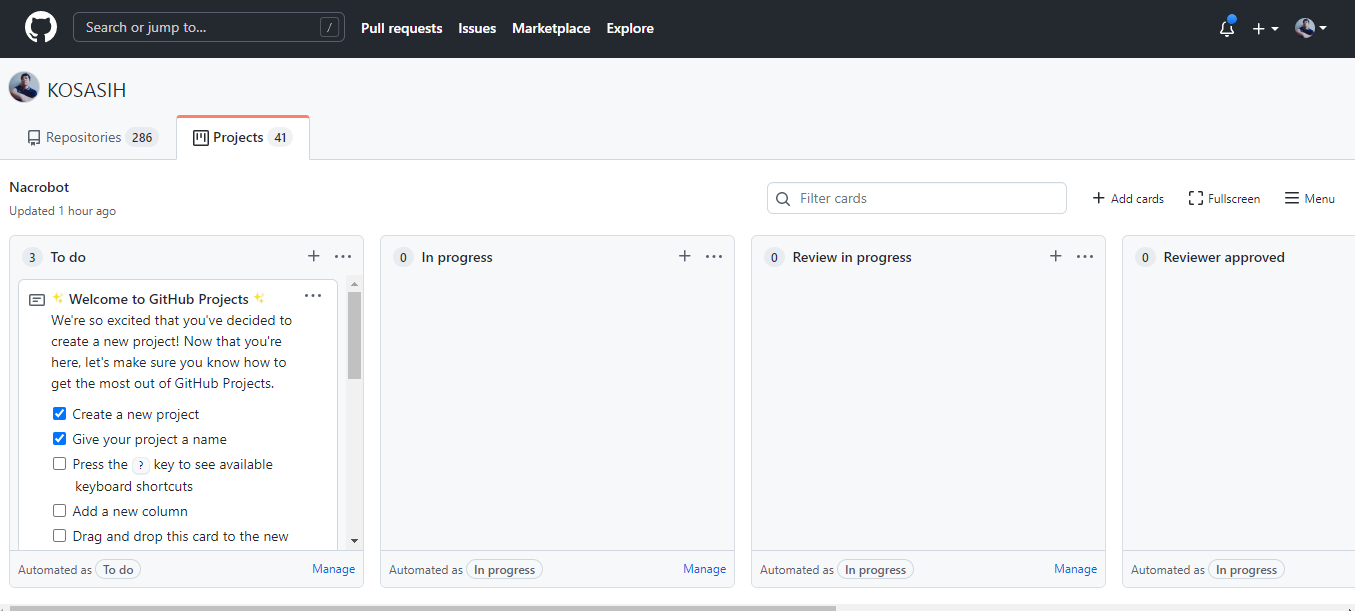Focus the Search or jump to field

(x=209, y=28)
